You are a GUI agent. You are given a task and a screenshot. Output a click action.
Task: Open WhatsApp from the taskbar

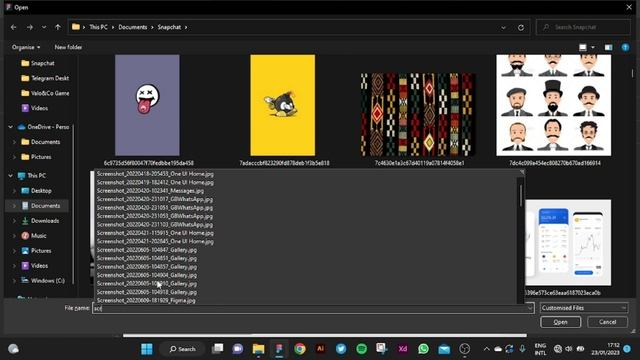[423, 349]
